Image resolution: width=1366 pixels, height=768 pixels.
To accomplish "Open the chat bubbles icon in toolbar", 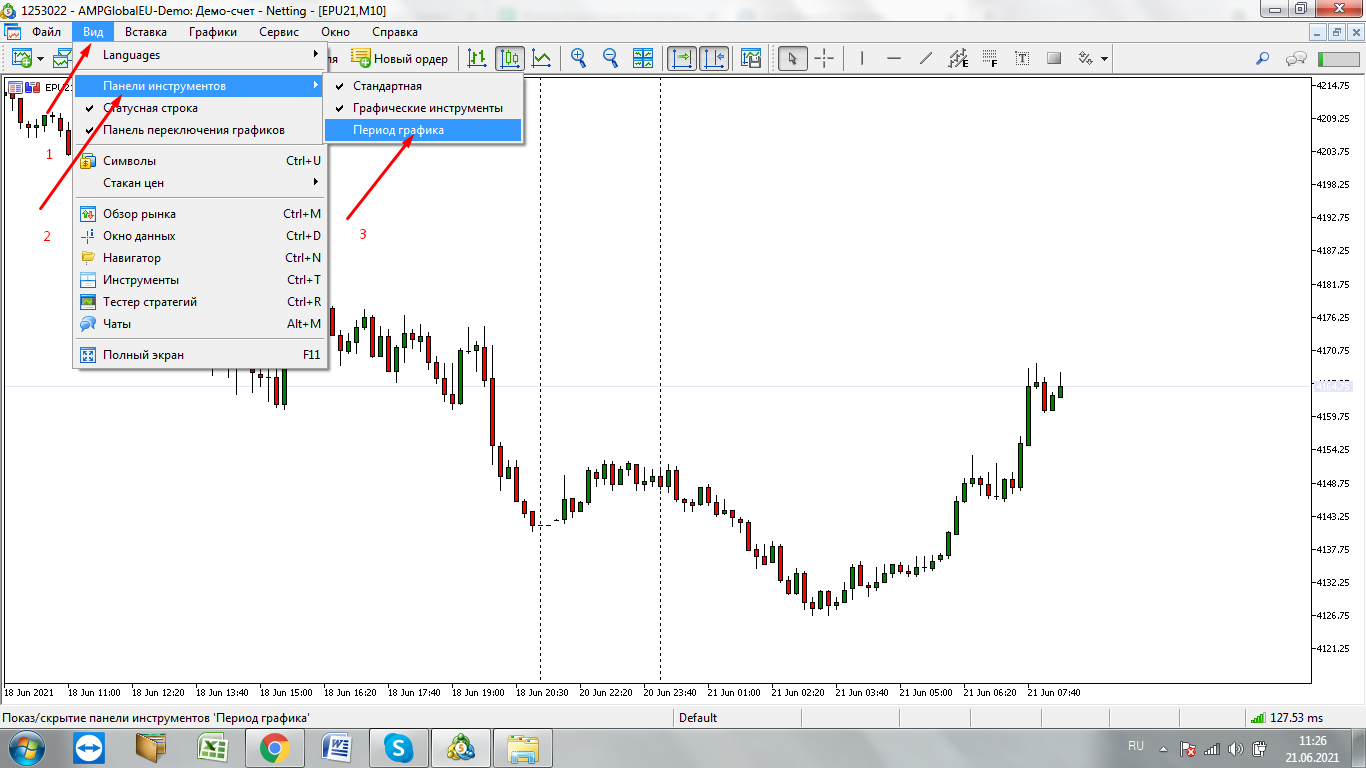I will tap(1296, 58).
